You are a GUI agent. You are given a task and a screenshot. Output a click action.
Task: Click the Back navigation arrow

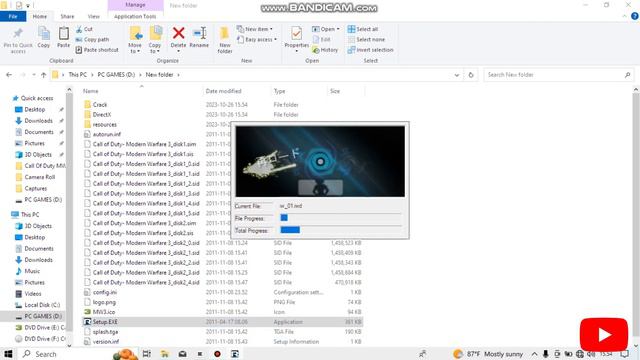(x=9, y=75)
